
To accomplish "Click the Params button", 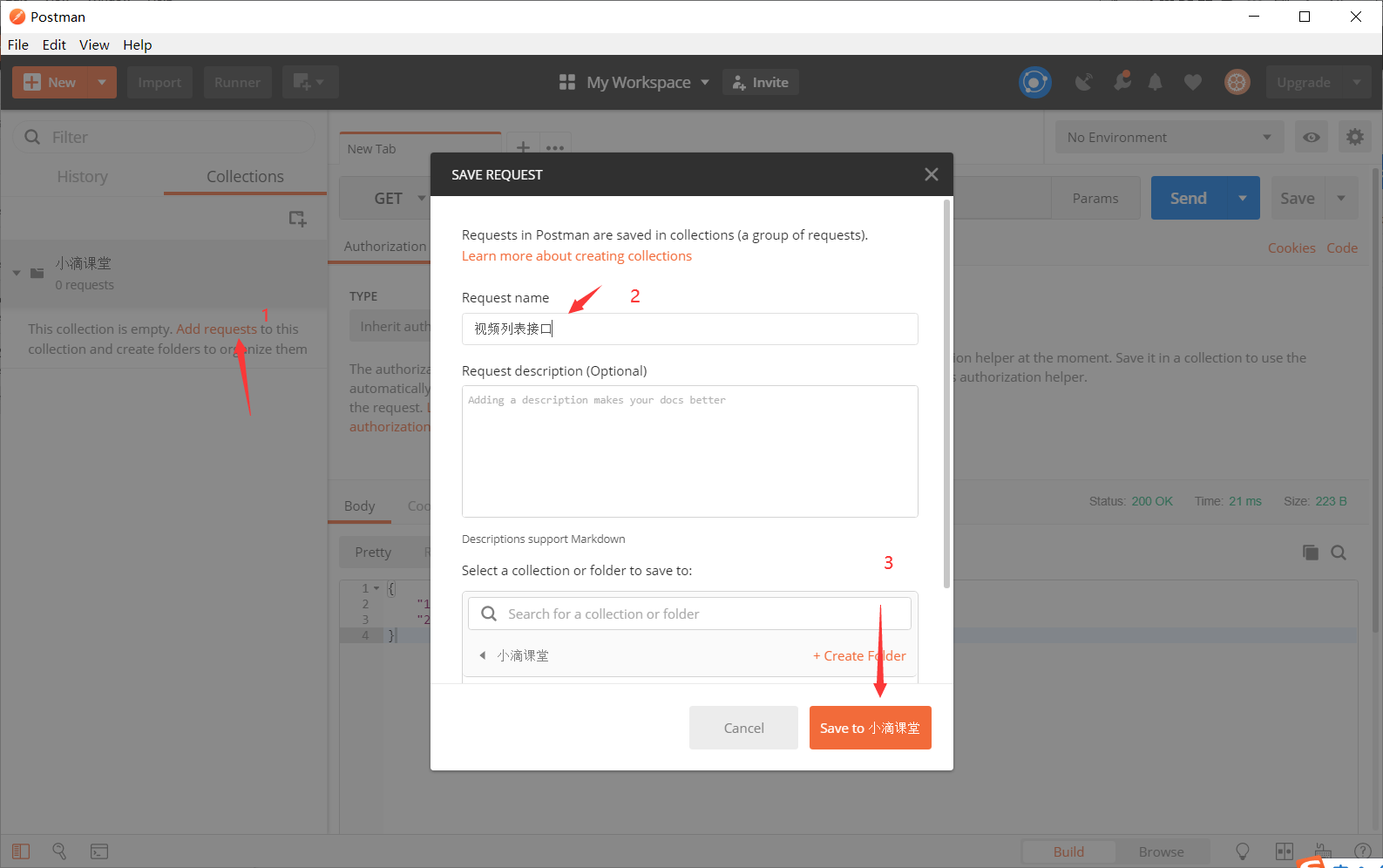I will coord(1095,198).
